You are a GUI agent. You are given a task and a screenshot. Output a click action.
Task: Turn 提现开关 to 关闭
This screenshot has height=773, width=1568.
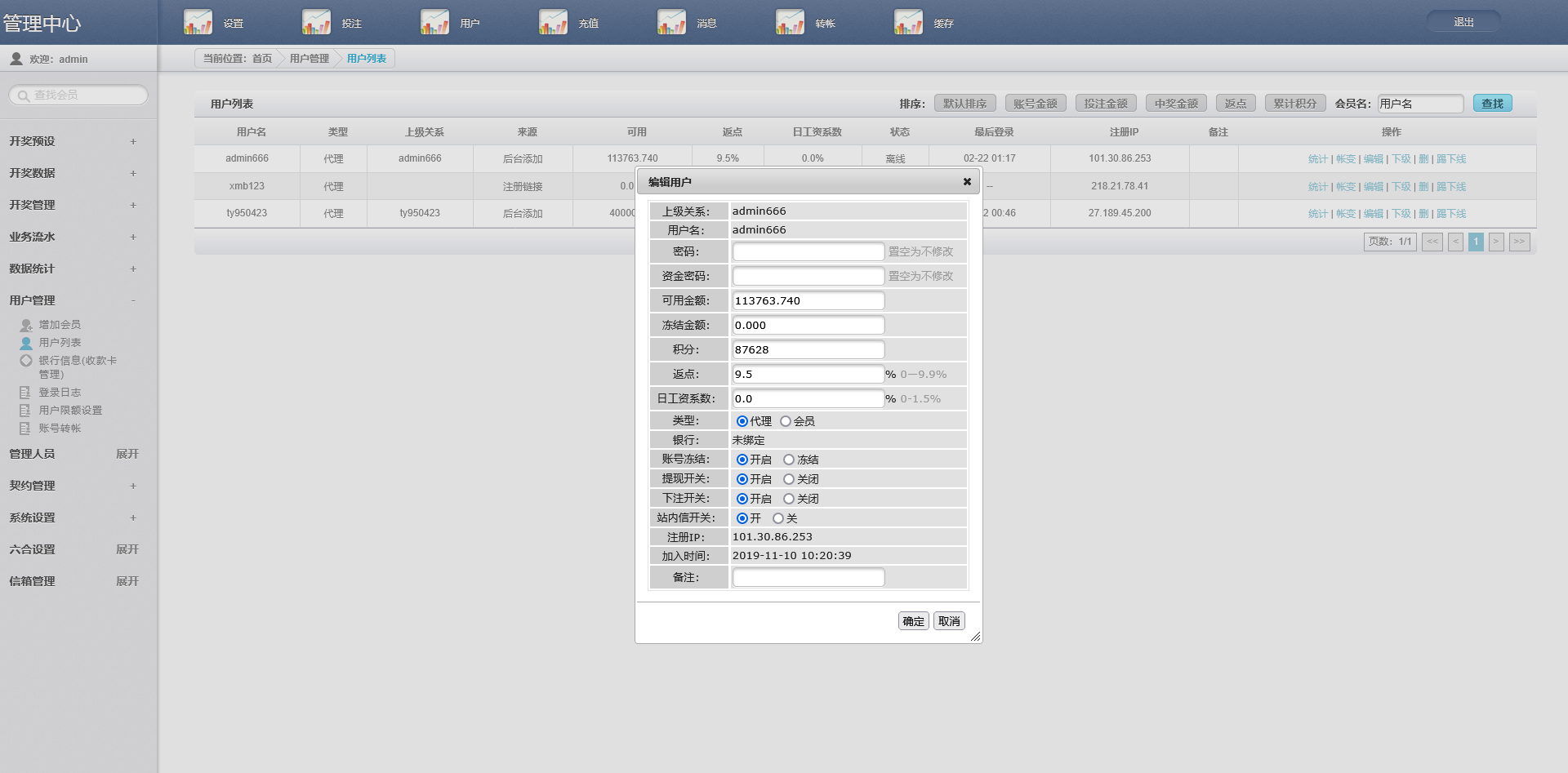[789, 479]
